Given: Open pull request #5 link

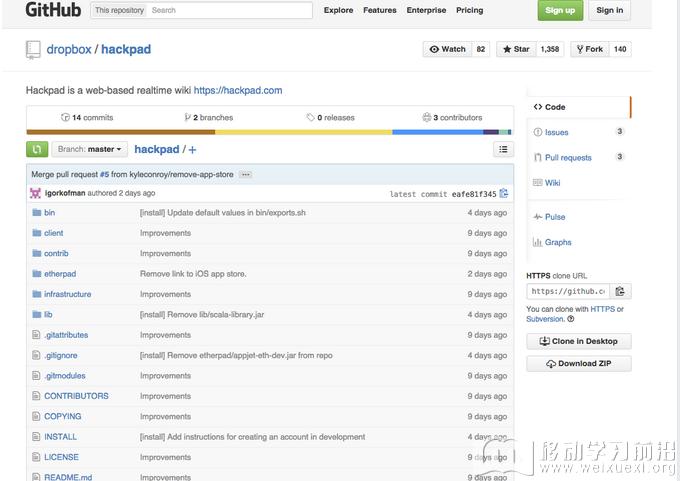Looking at the screenshot, I should point(105,174).
